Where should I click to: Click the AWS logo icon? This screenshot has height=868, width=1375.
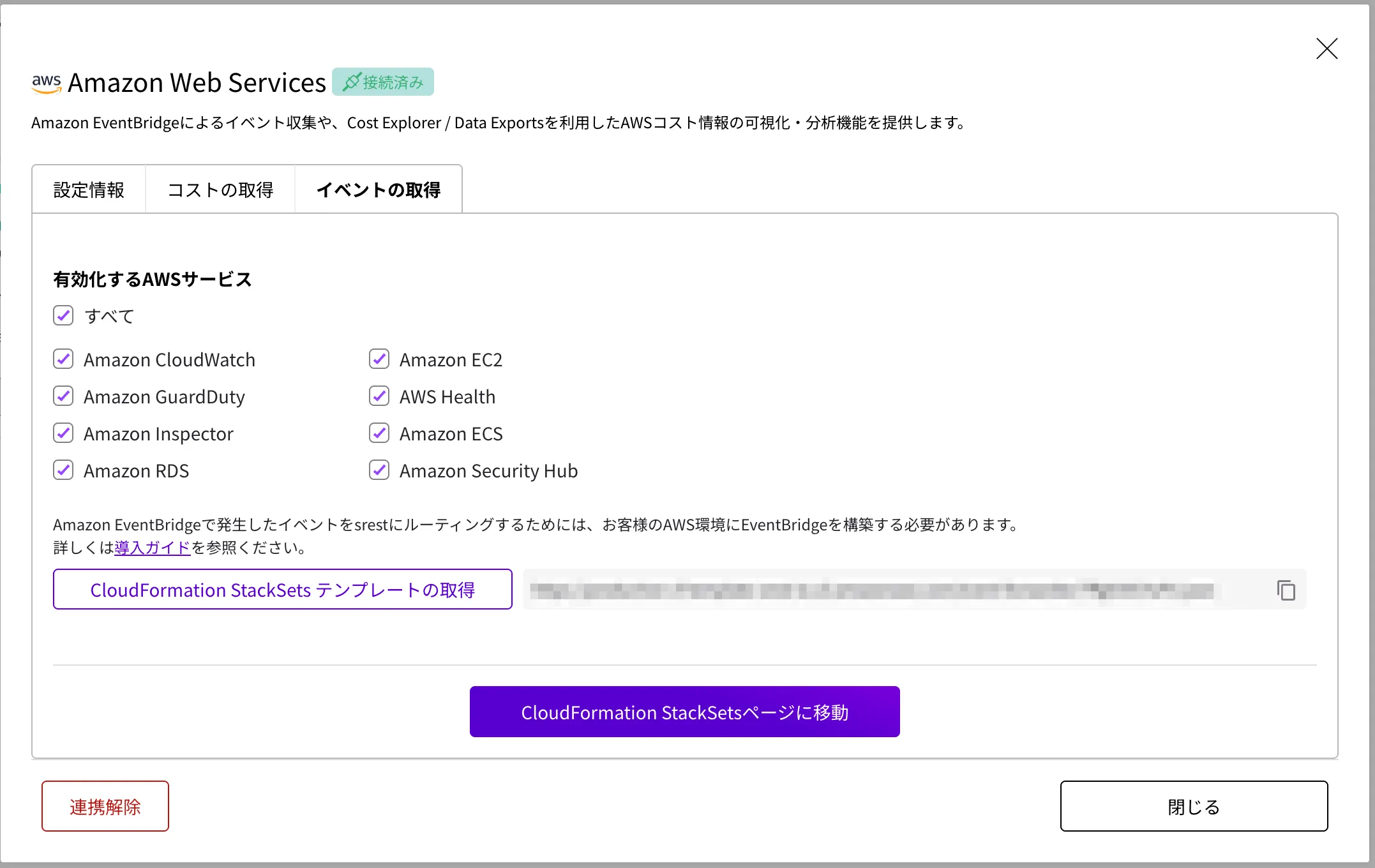47,83
